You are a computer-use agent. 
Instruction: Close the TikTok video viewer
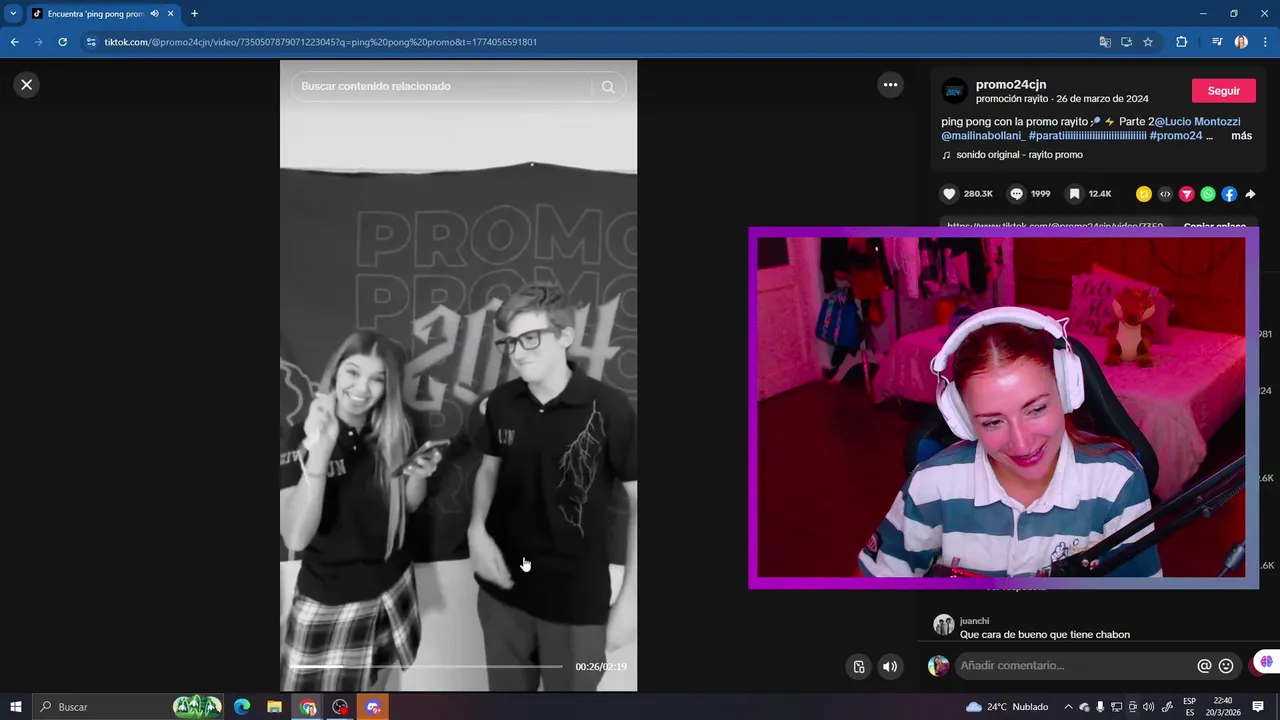(27, 85)
